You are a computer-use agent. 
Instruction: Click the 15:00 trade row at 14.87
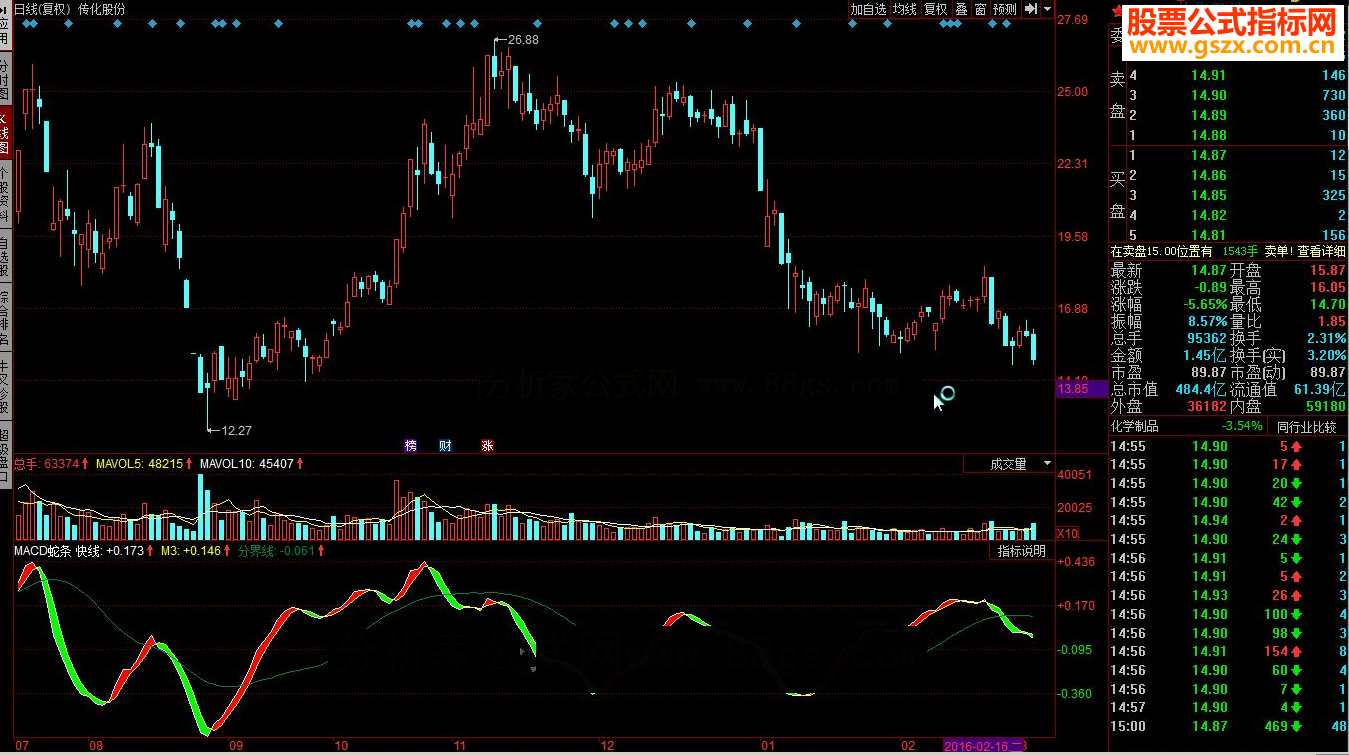pyautogui.click(x=1229, y=726)
